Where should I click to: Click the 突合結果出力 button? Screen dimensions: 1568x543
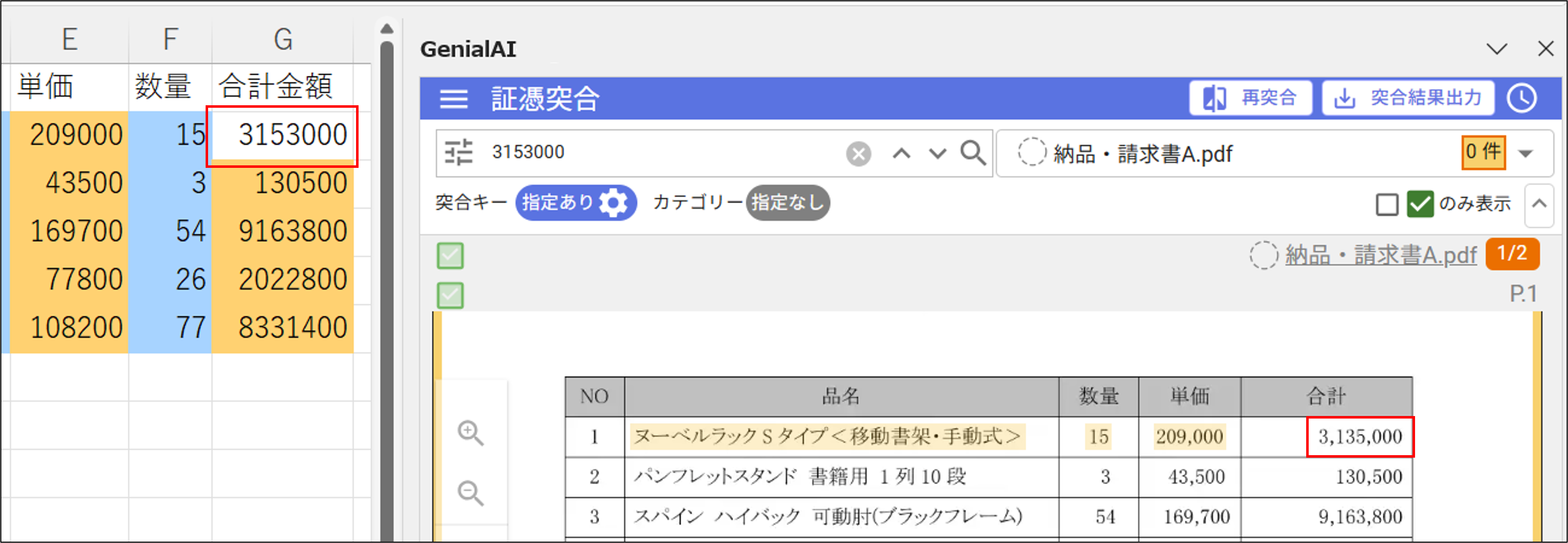(x=1408, y=98)
